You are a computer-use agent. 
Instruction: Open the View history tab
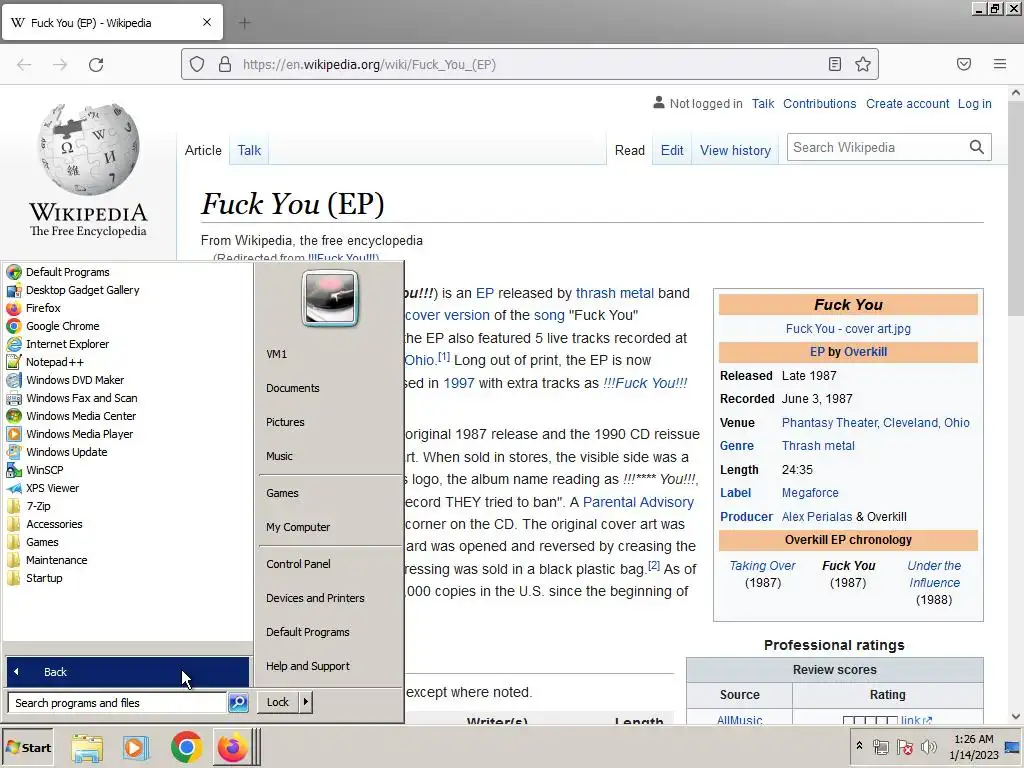click(735, 150)
